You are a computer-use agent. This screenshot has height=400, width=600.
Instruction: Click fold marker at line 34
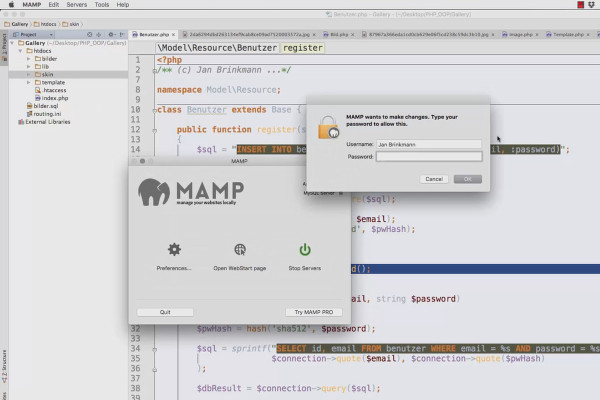pyautogui.click(x=155, y=349)
